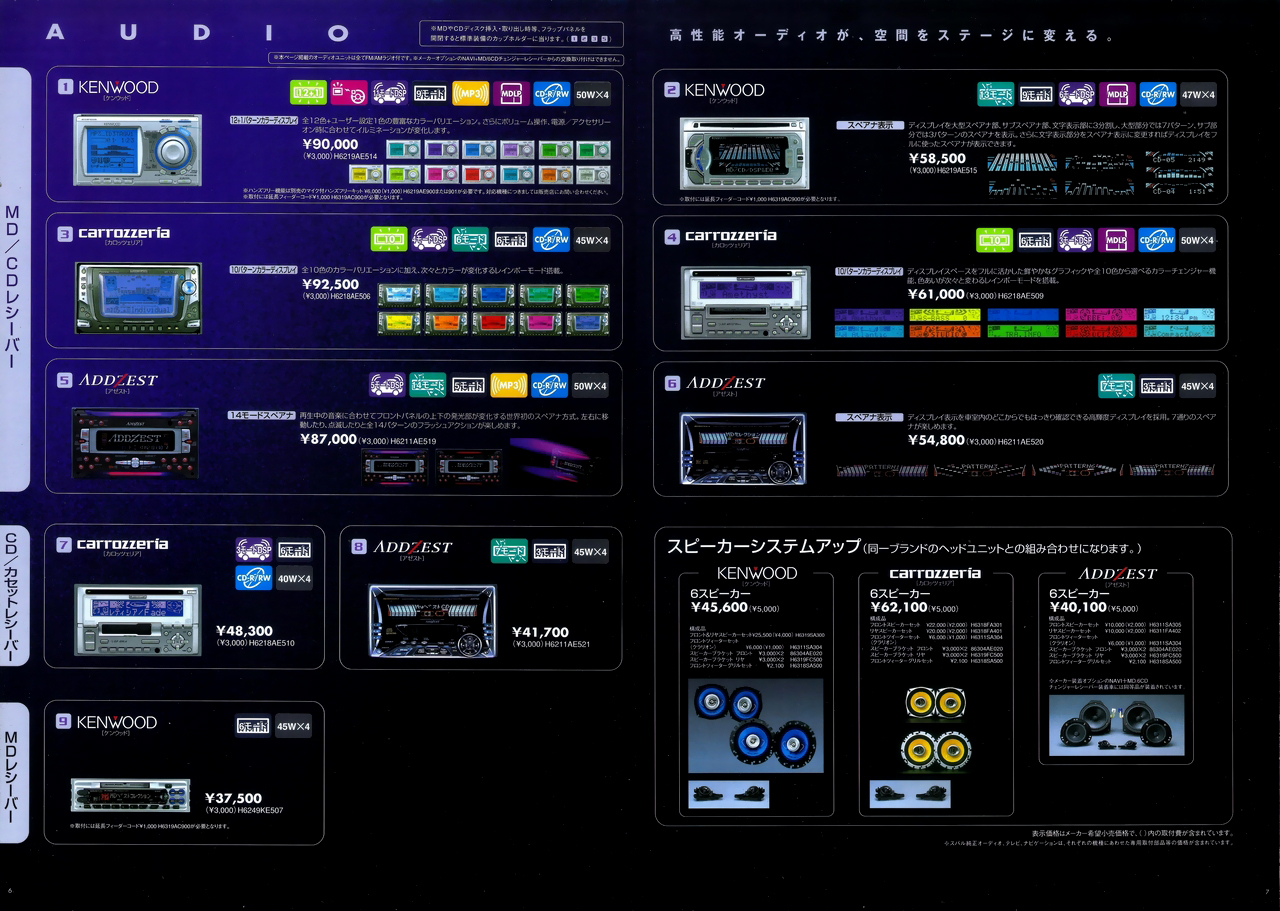The width and height of the screenshot is (1280, 911).
Task: Click the ¥41,700 price on Addzest item 8
Action: [x=540, y=632]
